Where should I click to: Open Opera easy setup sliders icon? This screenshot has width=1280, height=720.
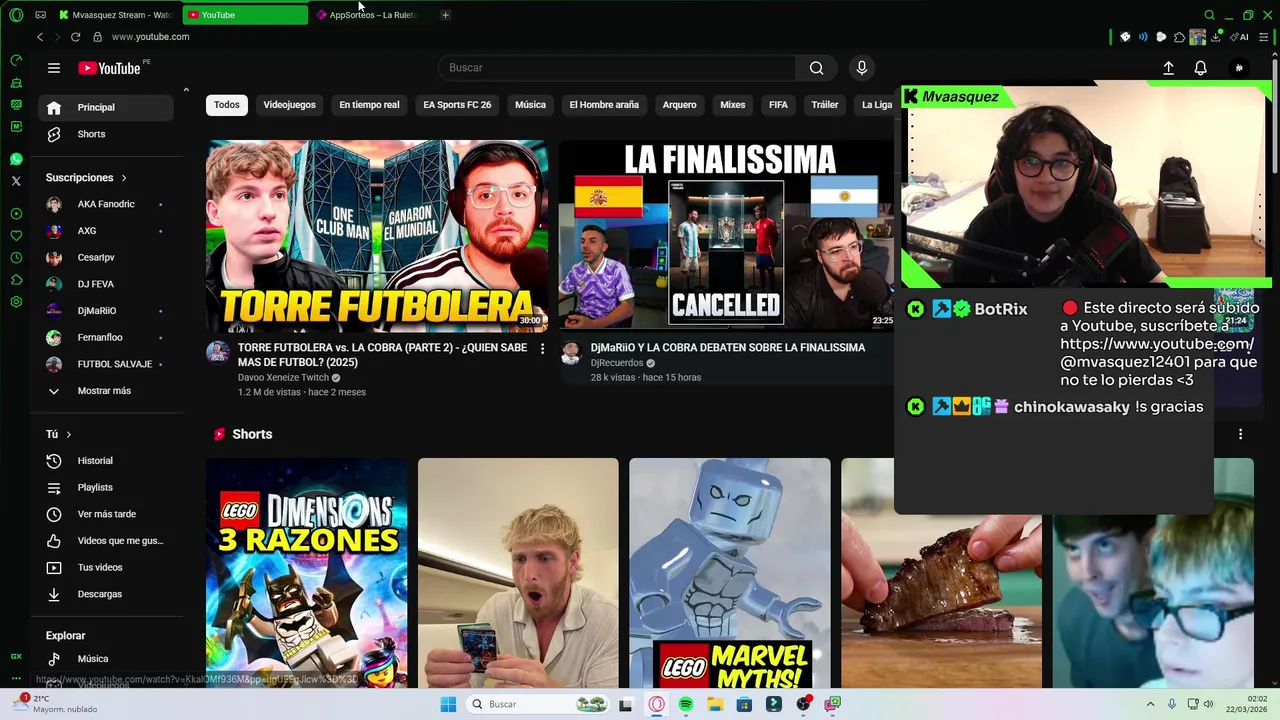click(1265, 37)
